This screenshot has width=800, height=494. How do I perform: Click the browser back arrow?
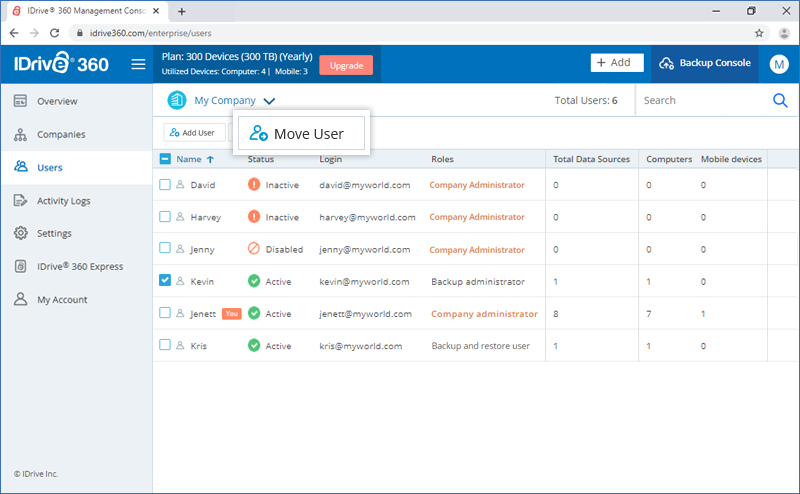[14, 33]
